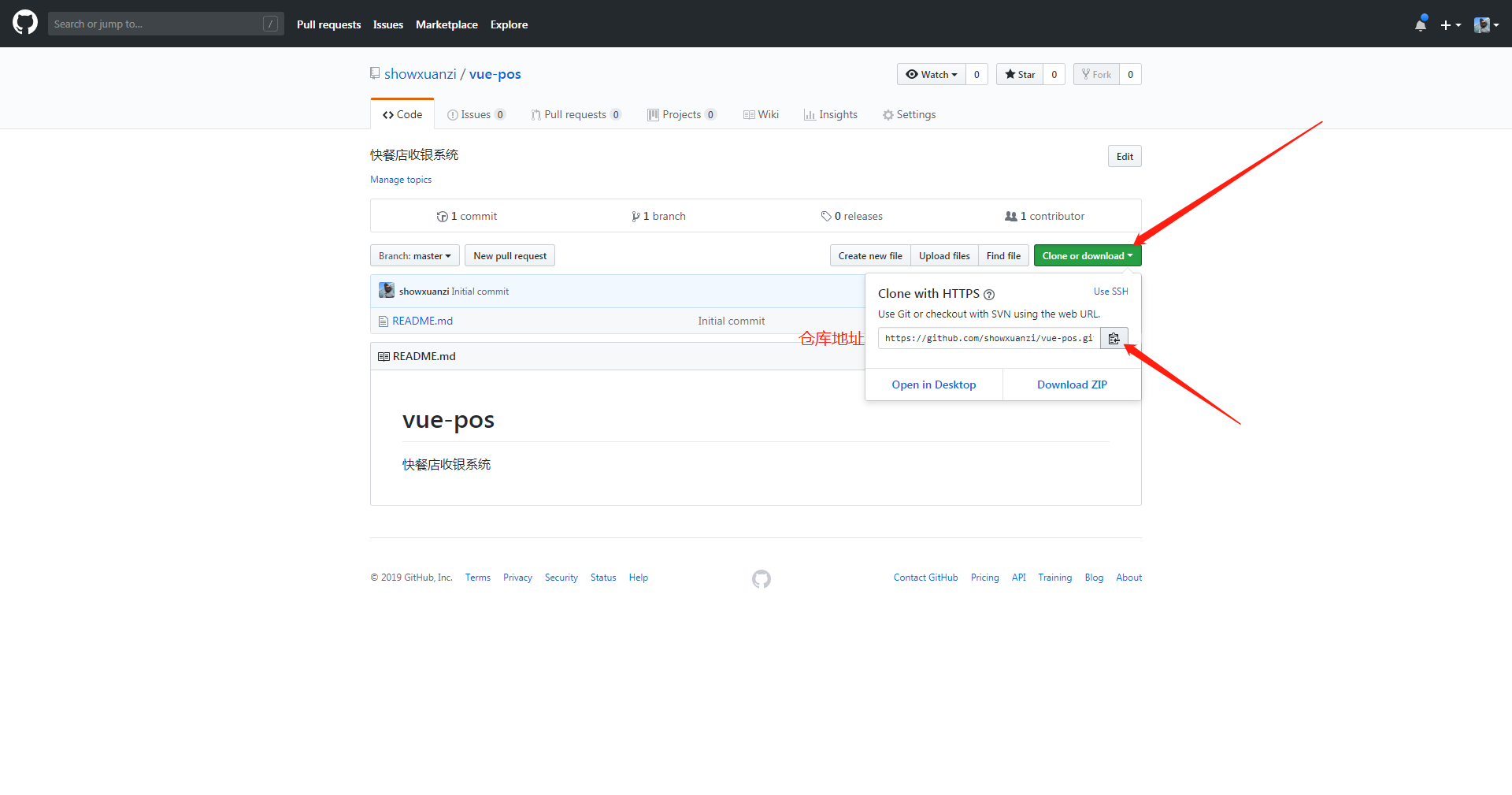Expand the Branch: master dropdown
Image resolution: width=1512 pixels, height=795 pixels.
415,255
